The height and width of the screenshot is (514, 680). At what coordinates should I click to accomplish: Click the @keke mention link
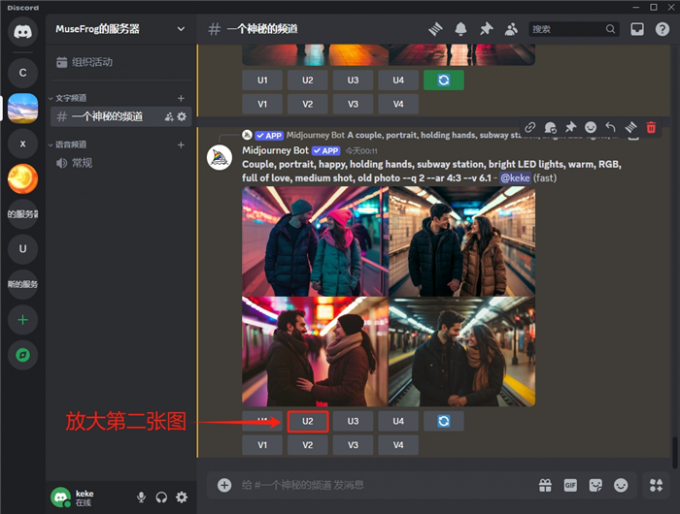[515, 178]
